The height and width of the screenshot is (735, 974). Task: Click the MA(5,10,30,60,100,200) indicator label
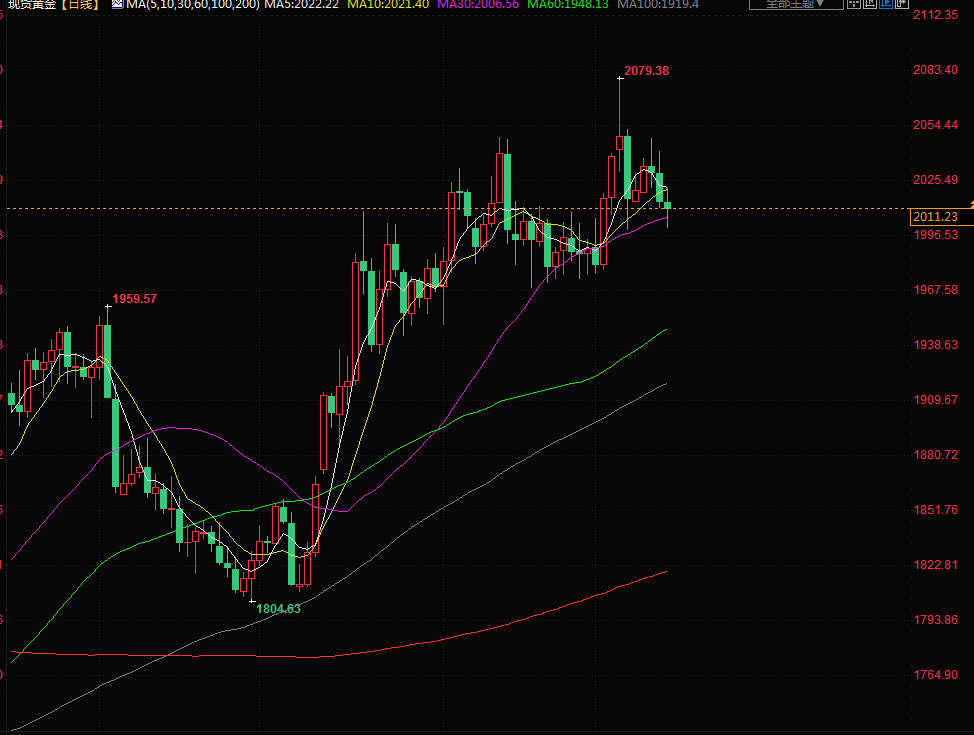(193, 4)
